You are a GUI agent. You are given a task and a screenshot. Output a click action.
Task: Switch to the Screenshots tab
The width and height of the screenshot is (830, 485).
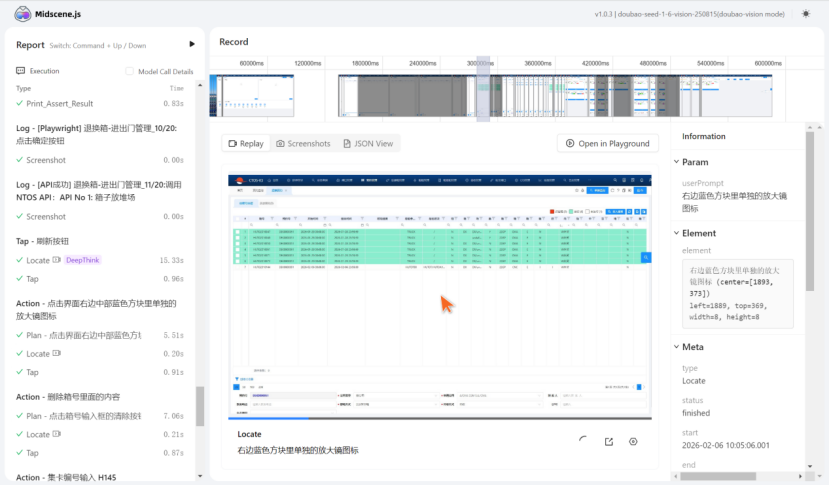(303, 143)
